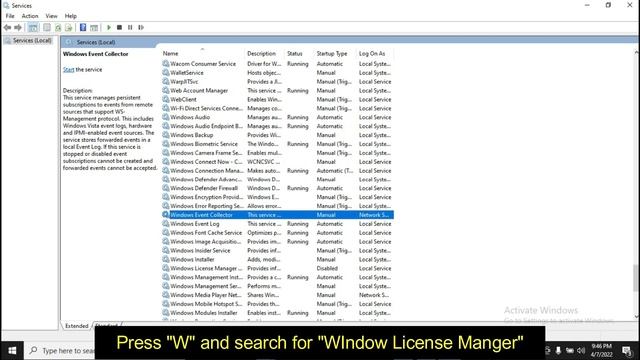This screenshot has width=640, height=360.
Task: Select the Windows Biometric Service row
Action: pyautogui.click(x=278, y=144)
